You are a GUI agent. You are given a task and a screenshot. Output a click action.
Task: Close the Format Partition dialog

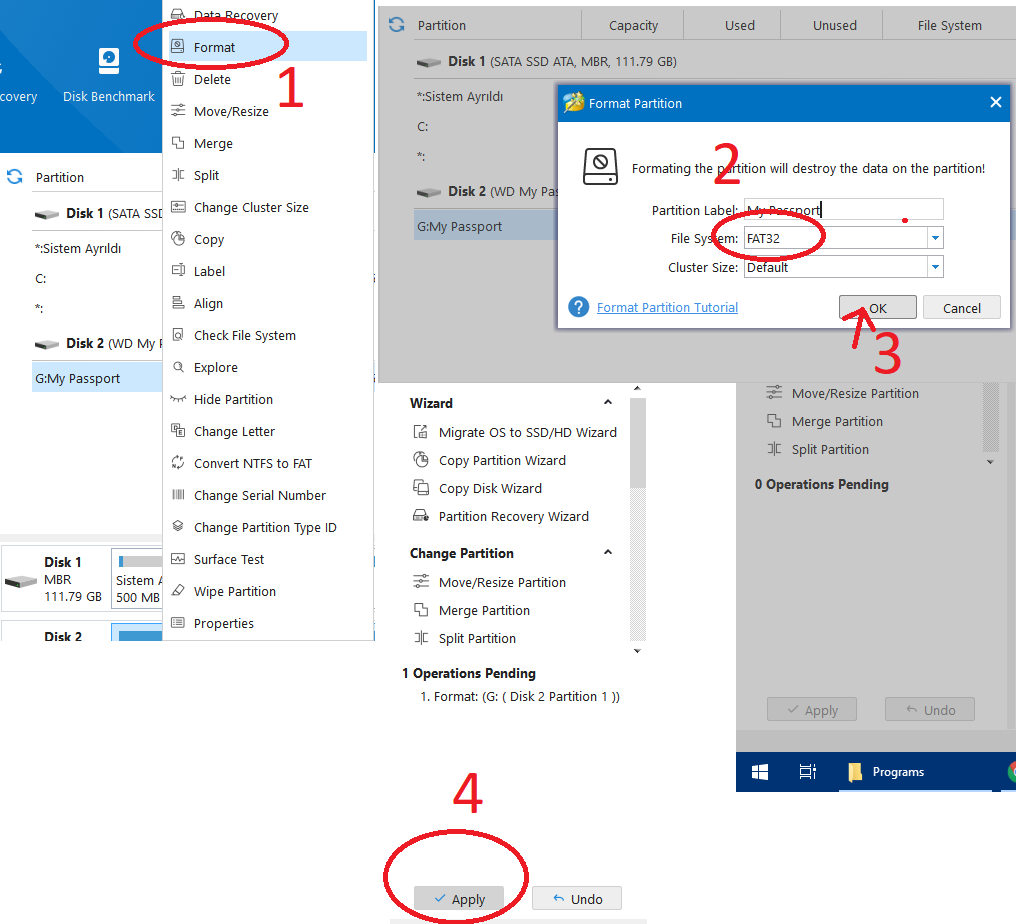[996, 102]
